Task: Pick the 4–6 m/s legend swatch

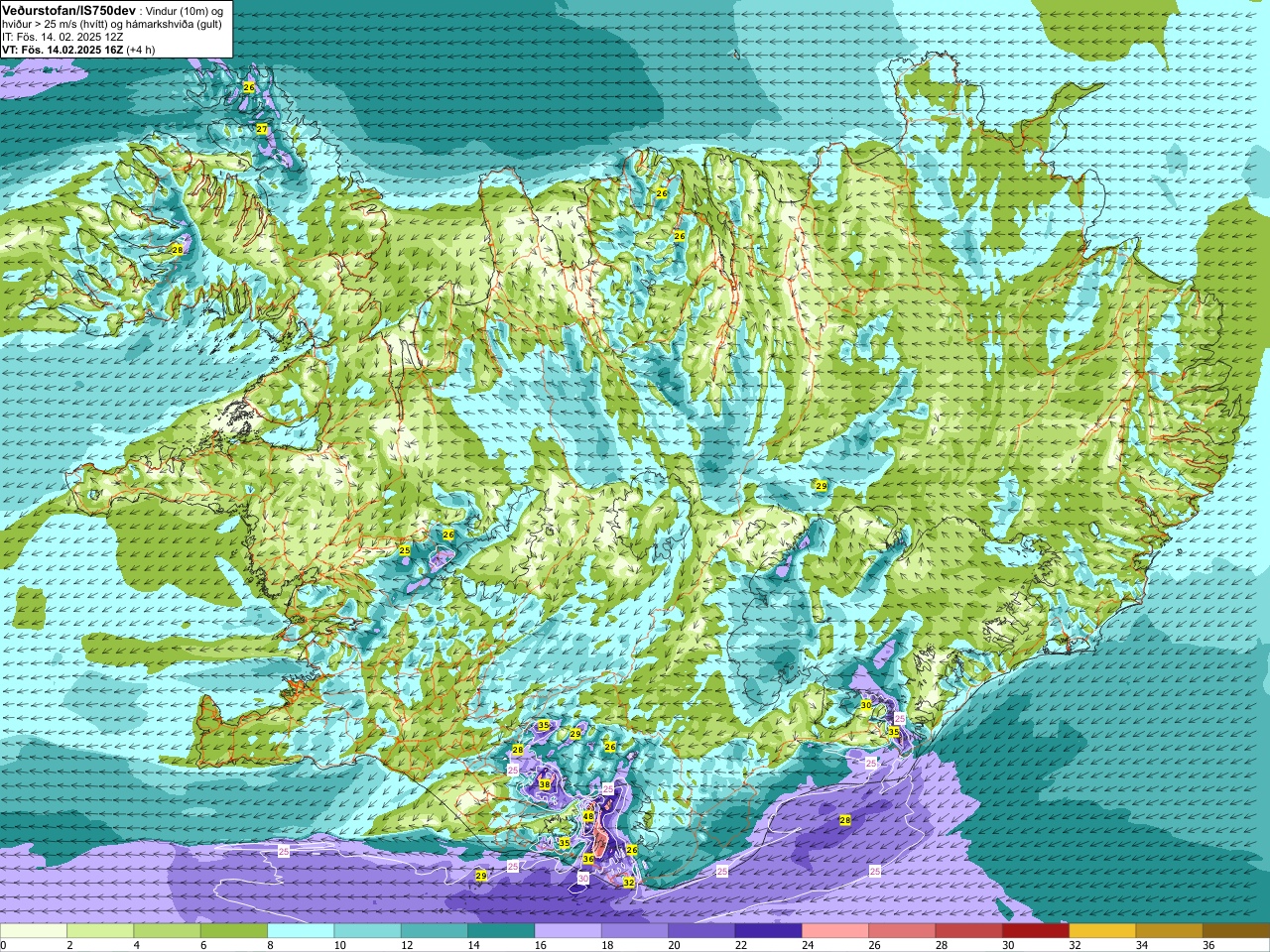Action: click(167, 931)
